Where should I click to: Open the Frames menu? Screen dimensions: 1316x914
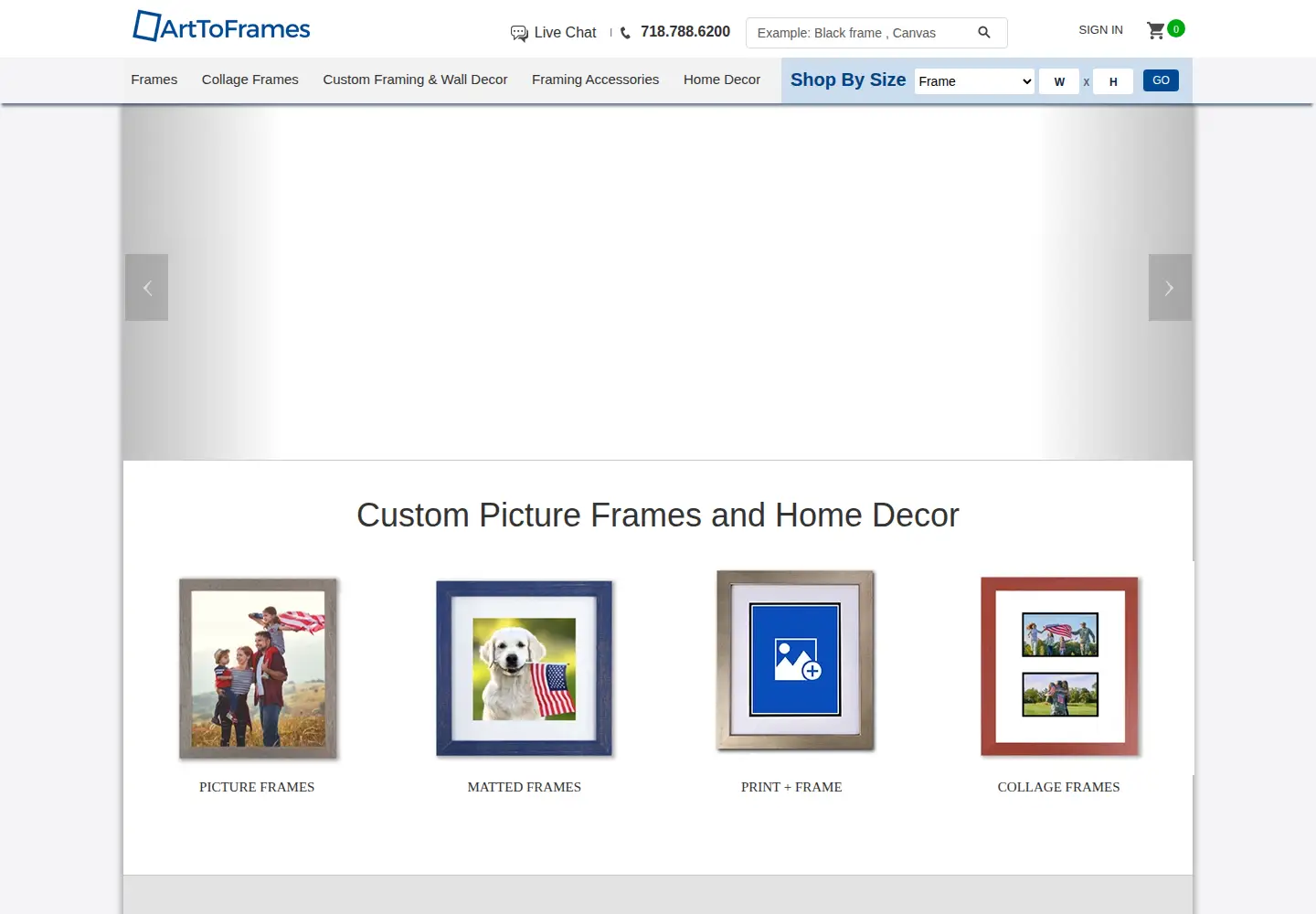coord(154,80)
